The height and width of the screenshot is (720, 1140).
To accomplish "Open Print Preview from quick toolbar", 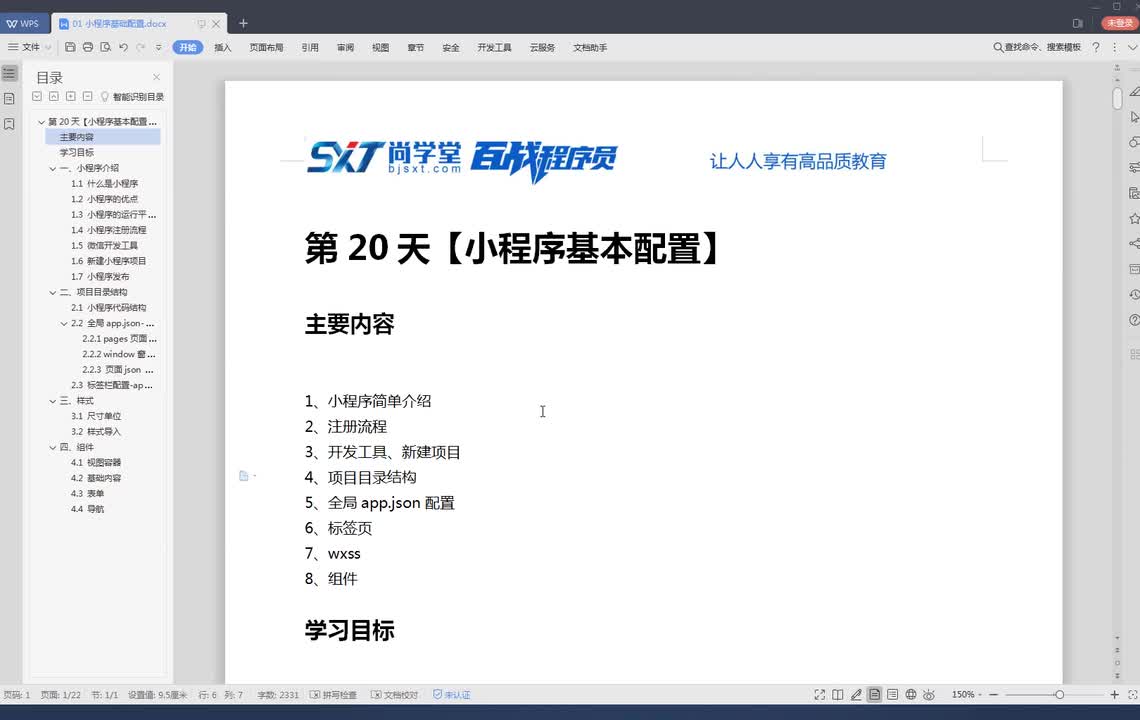I will coord(105,47).
